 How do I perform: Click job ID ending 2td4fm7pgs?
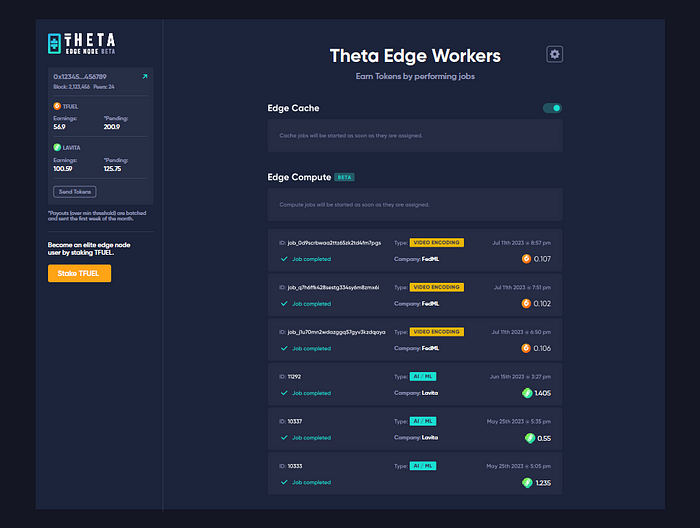pos(334,243)
